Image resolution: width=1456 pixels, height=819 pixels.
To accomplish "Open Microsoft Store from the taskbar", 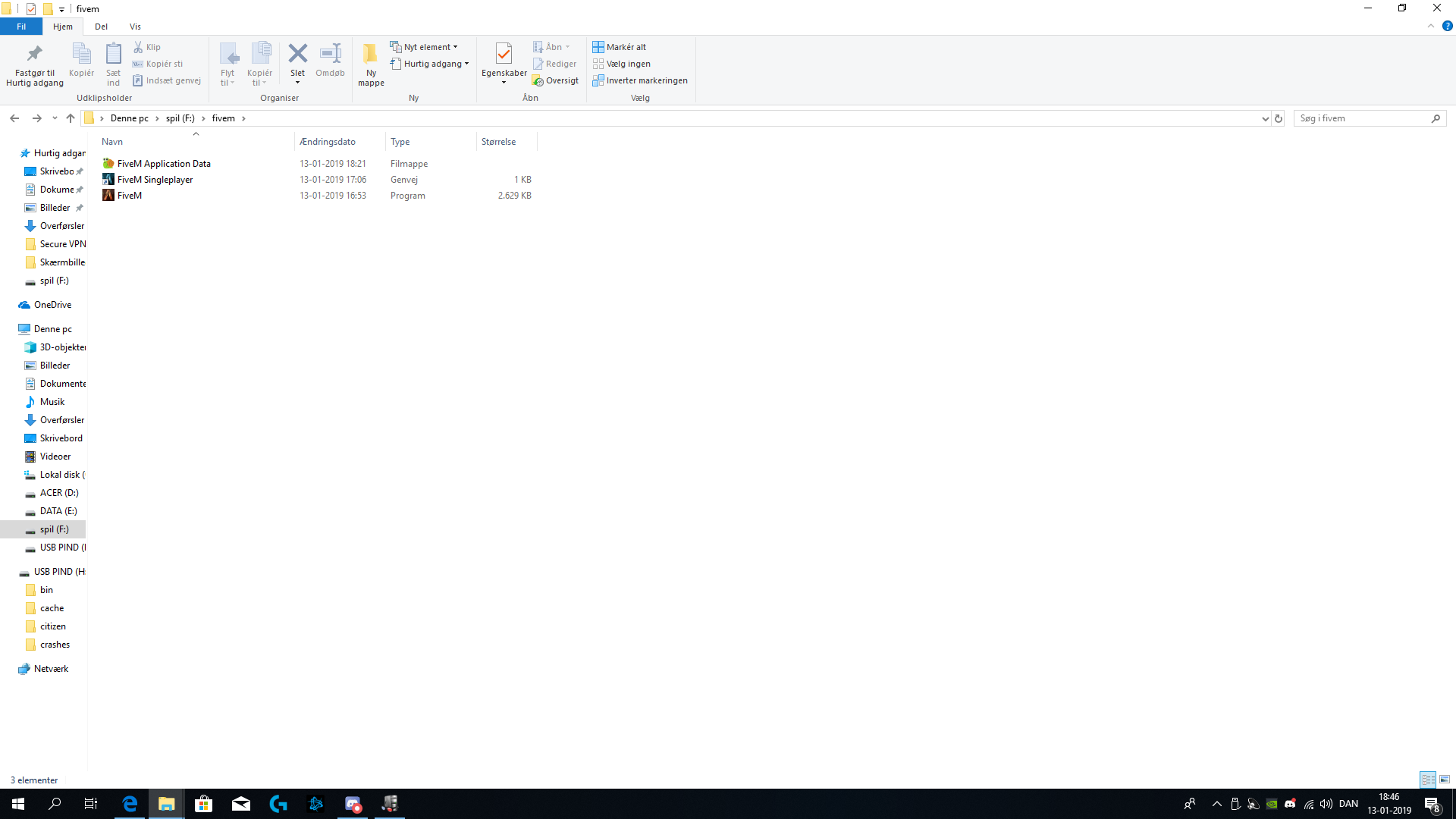I will tap(204, 804).
